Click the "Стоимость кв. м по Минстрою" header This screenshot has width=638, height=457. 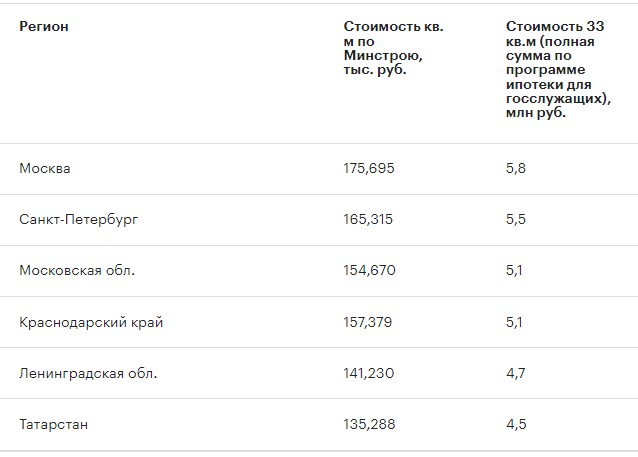393,48
